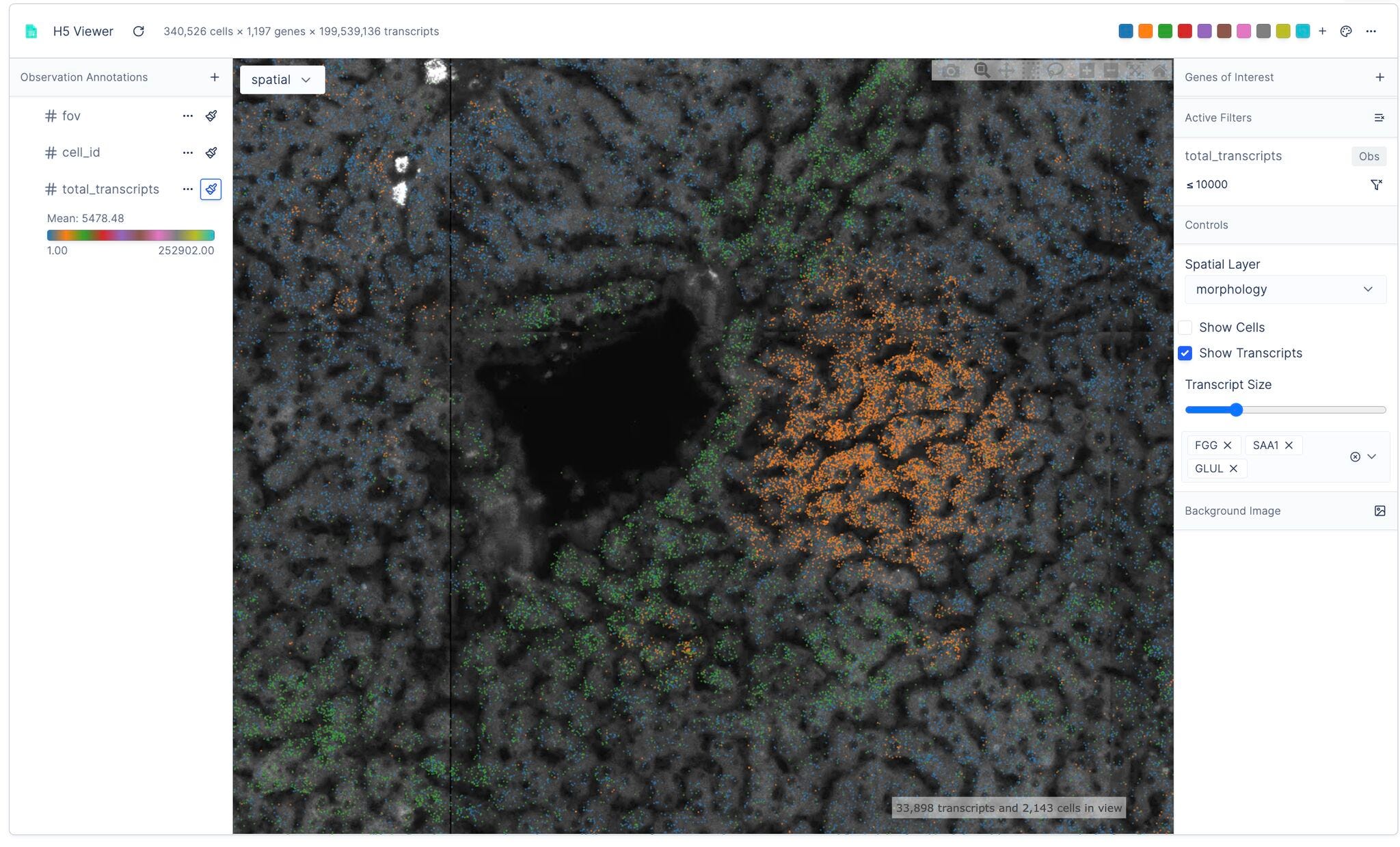Toggle total_transcripts coloring paintbrush off
Screen dimensions: 1400x847
pos(211,189)
